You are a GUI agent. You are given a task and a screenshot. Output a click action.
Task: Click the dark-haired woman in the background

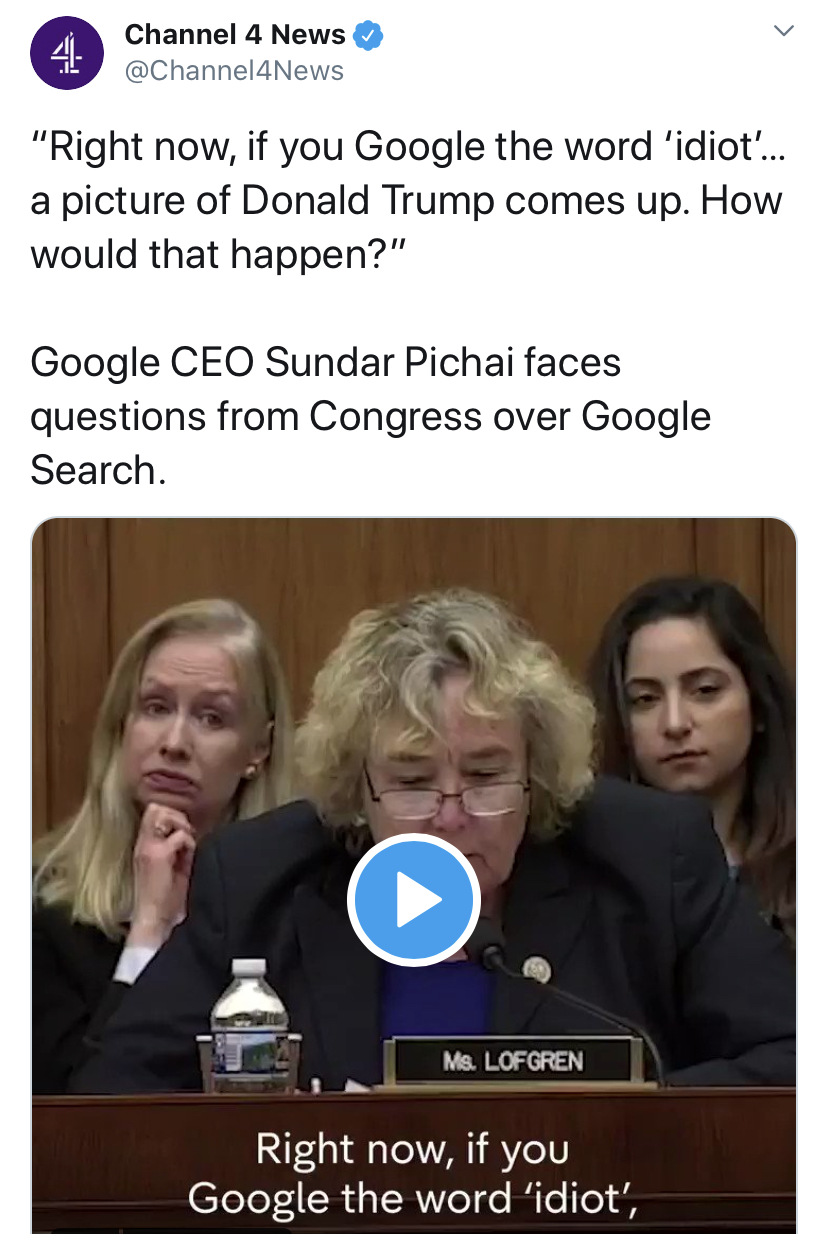pos(690,700)
